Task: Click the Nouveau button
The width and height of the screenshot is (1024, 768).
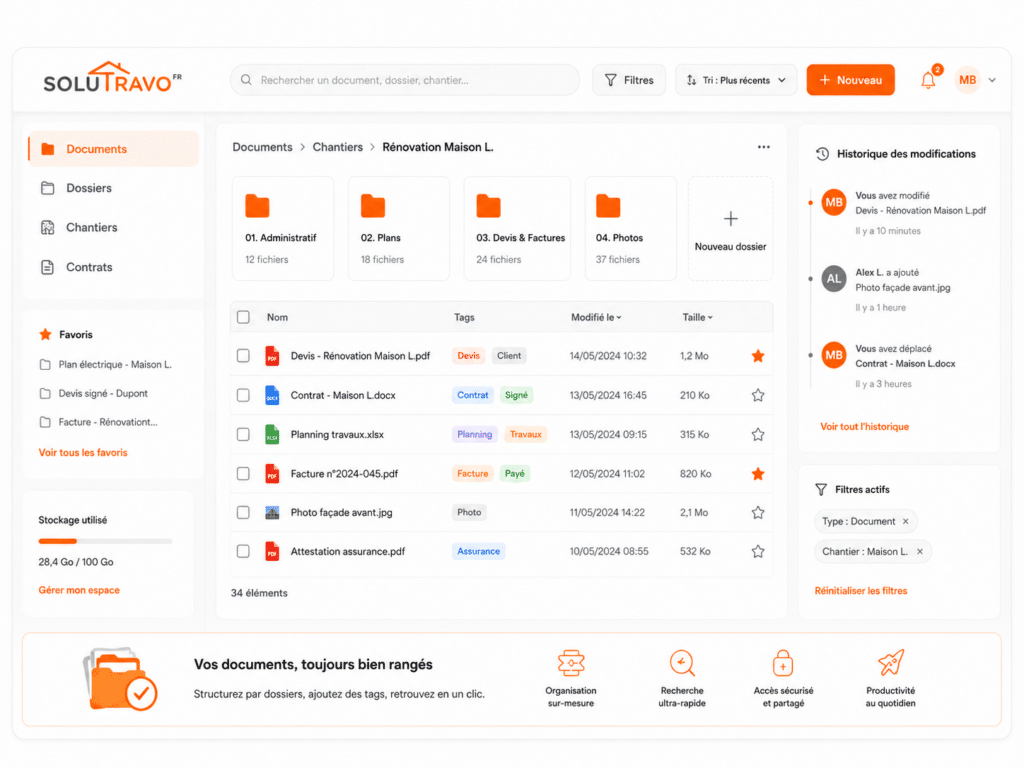Action: pos(850,80)
